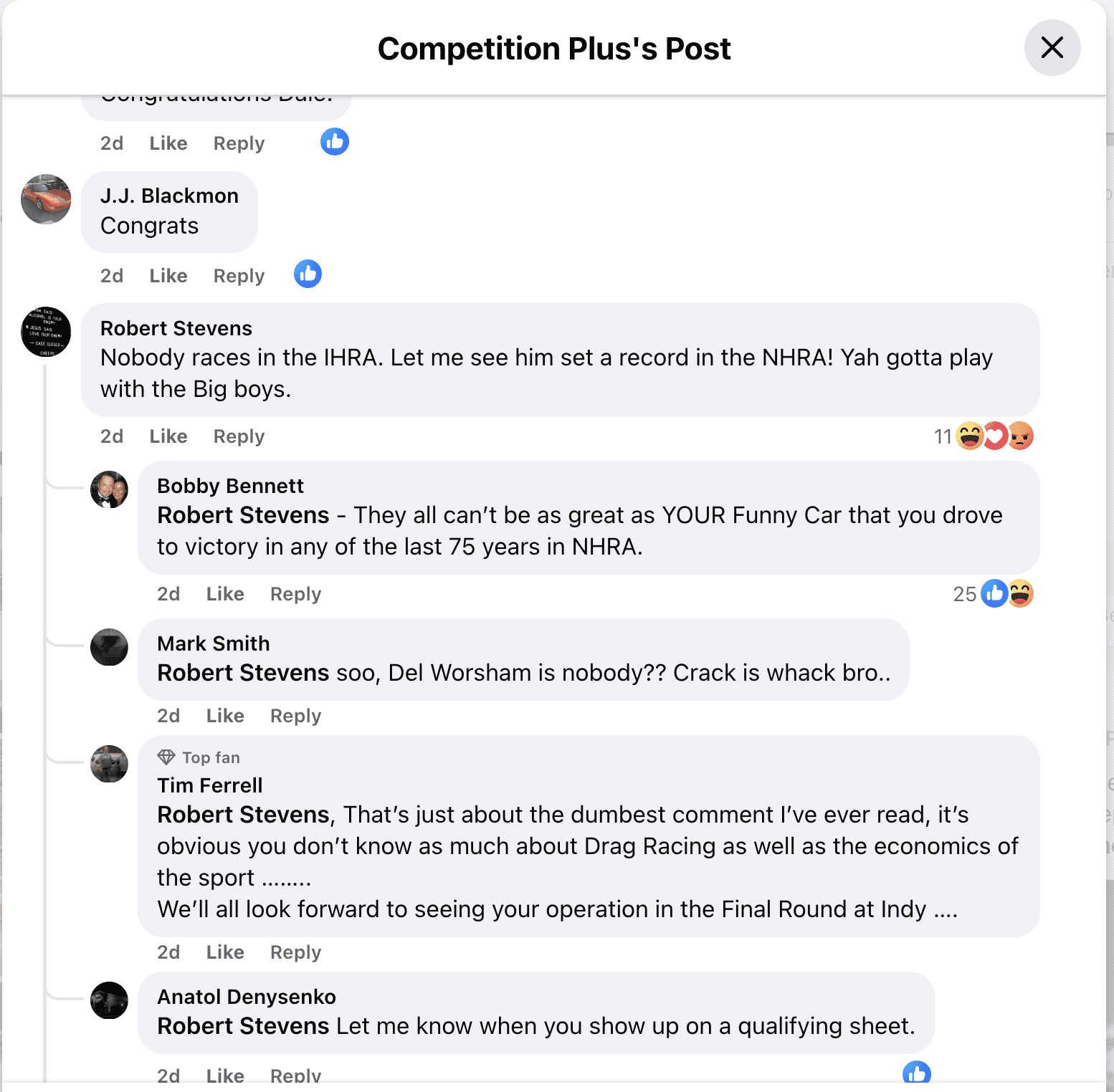Close the Competition Plus's Post dialog
Viewport: 1114px width, 1092px height.
coord(1052,48)
